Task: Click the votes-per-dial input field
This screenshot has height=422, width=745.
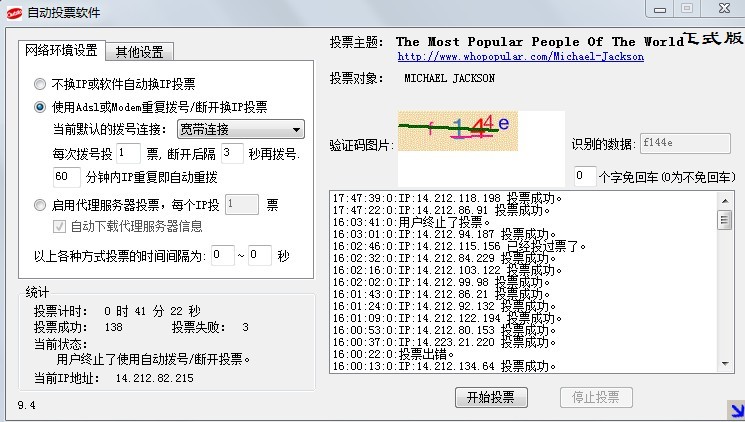Action: [127, 153]
